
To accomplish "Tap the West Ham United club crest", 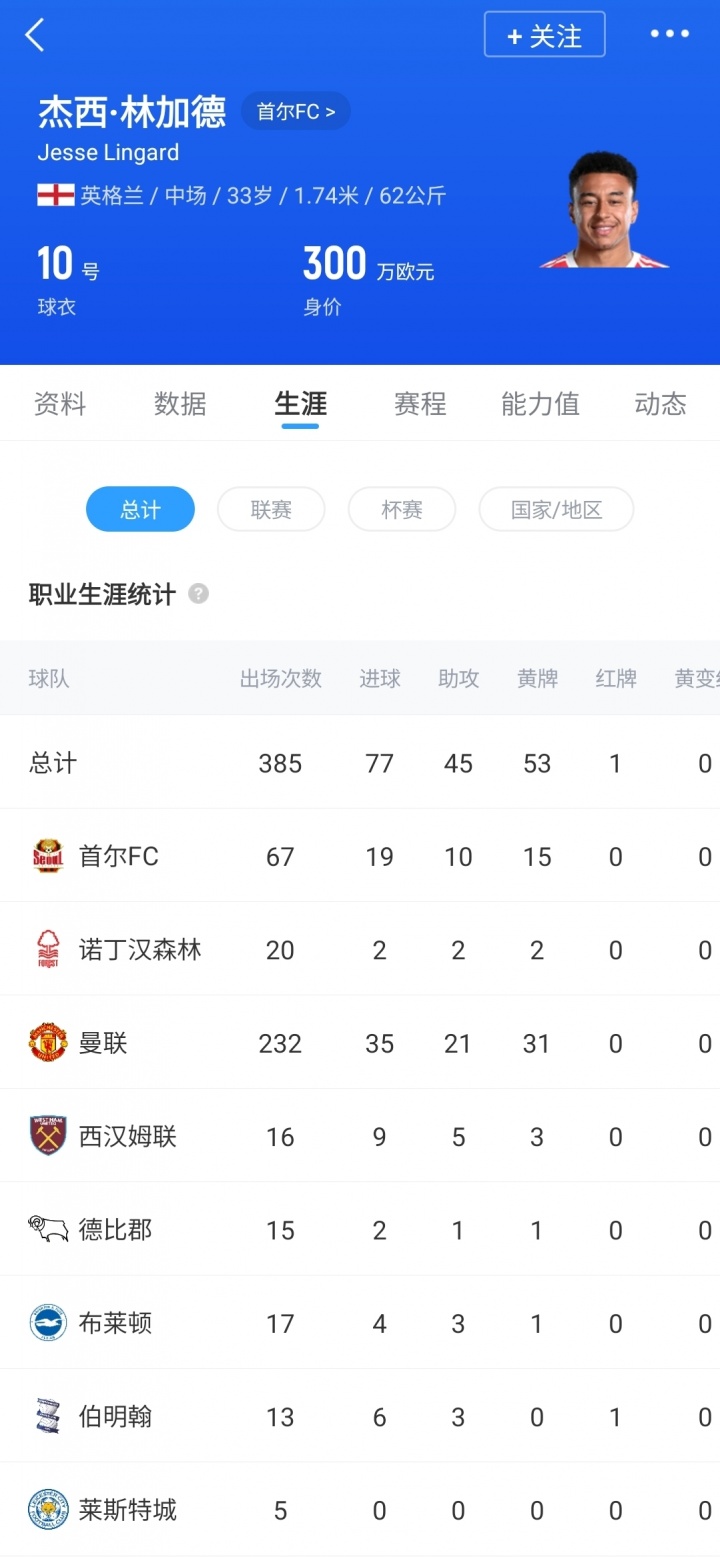I will [48, 1137].
